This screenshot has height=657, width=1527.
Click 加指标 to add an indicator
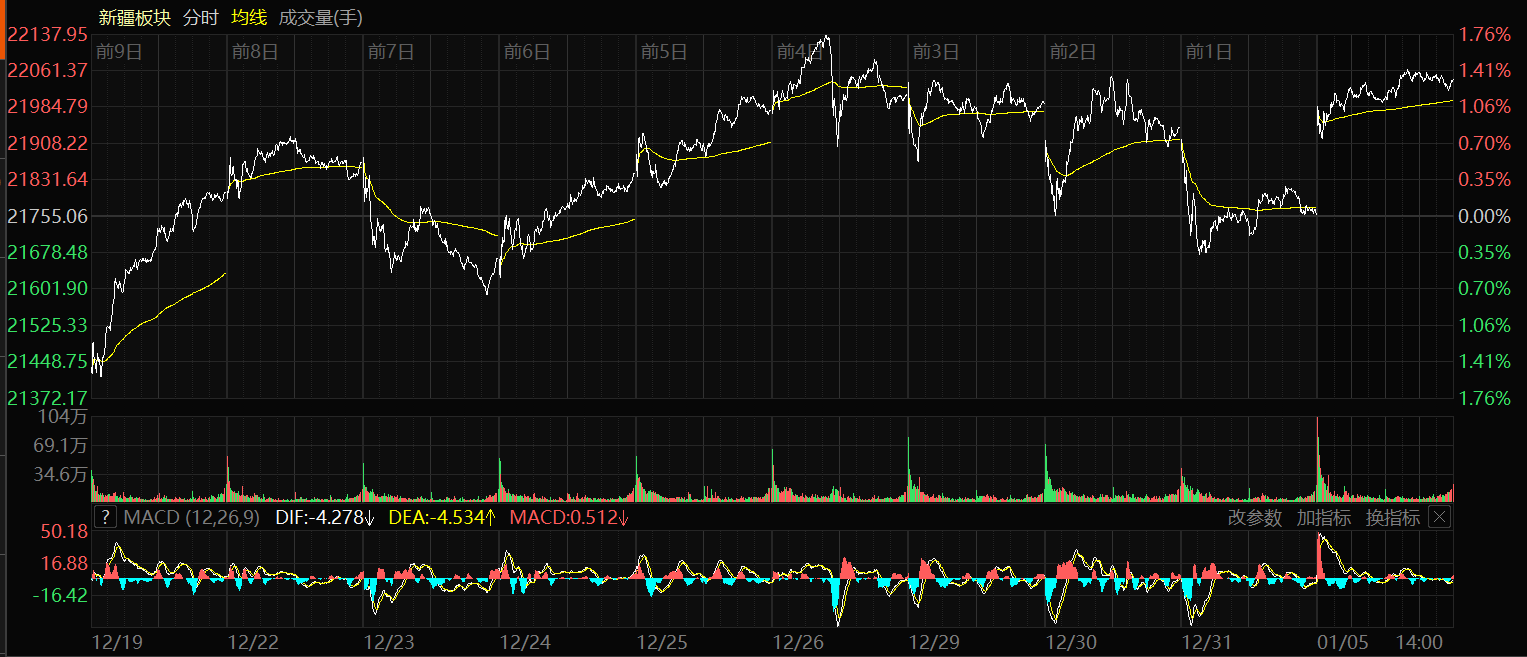[1323, 517]
